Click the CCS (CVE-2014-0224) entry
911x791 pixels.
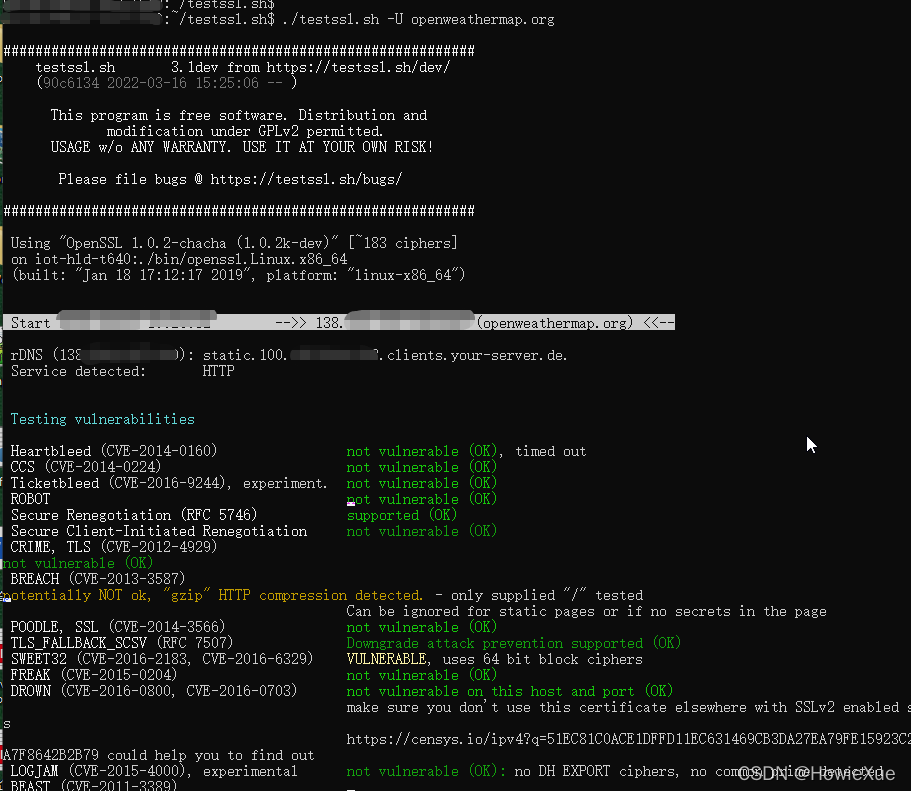pyautogui.click(x=85, y=467)
